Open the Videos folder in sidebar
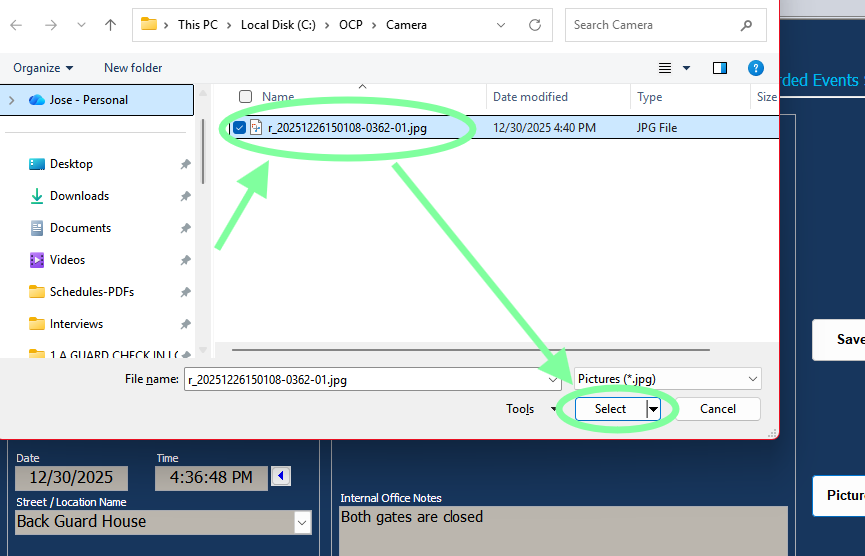Viewport: 865px width, 556px height. click(67, 260)
